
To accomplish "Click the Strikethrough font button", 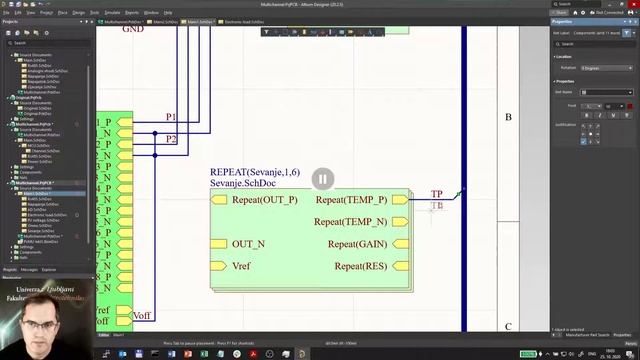I will 627,116.
